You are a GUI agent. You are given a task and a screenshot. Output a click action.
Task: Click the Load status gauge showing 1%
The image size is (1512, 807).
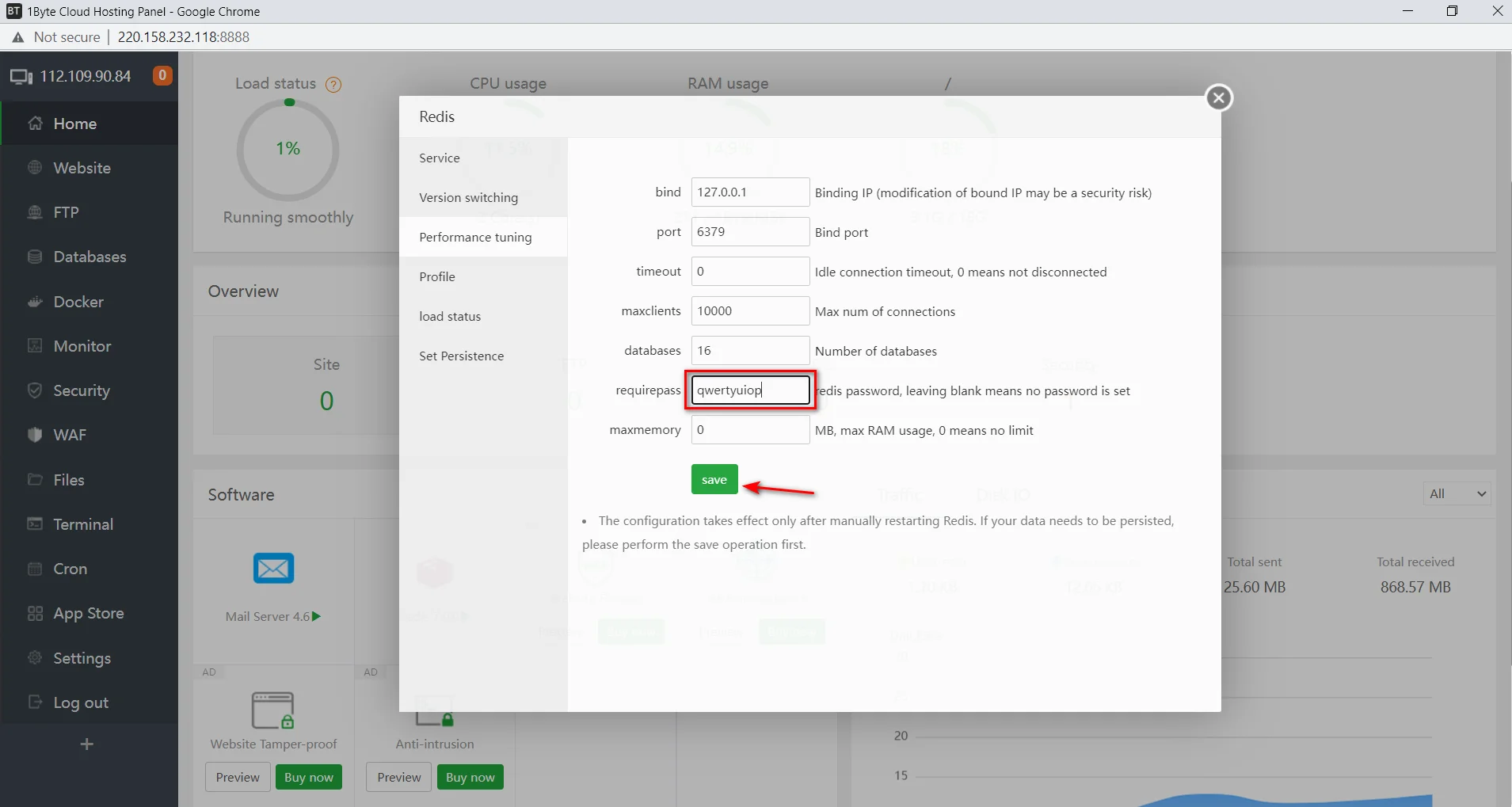coord(288,149)
